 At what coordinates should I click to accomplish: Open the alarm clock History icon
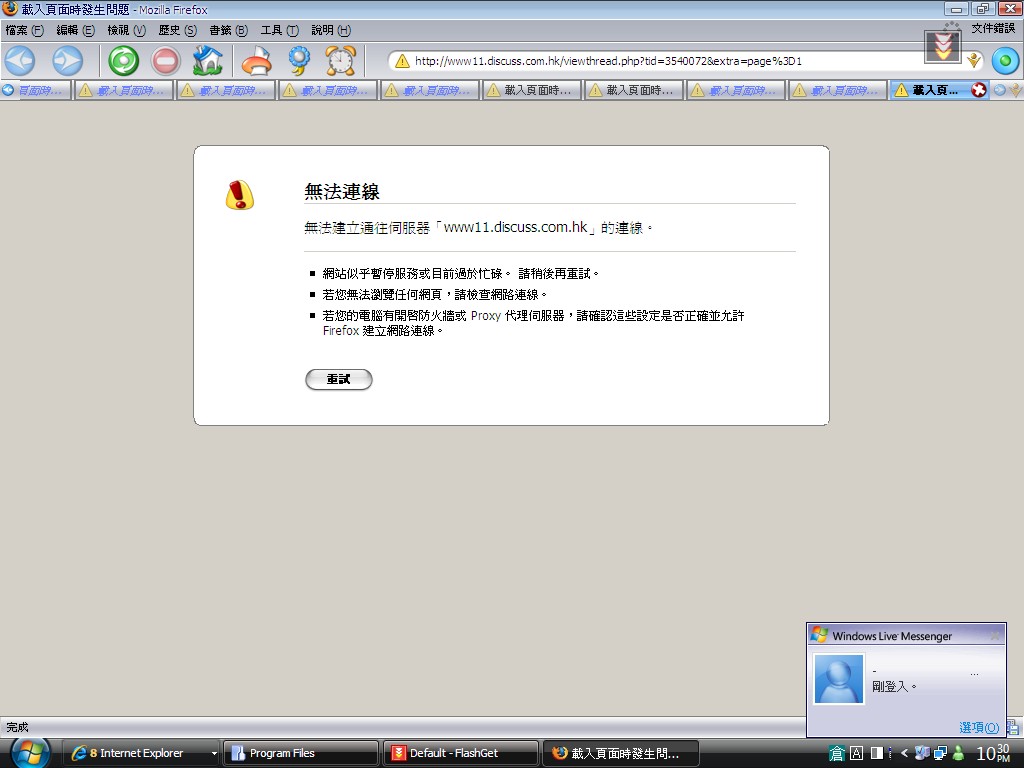point(341,61)
